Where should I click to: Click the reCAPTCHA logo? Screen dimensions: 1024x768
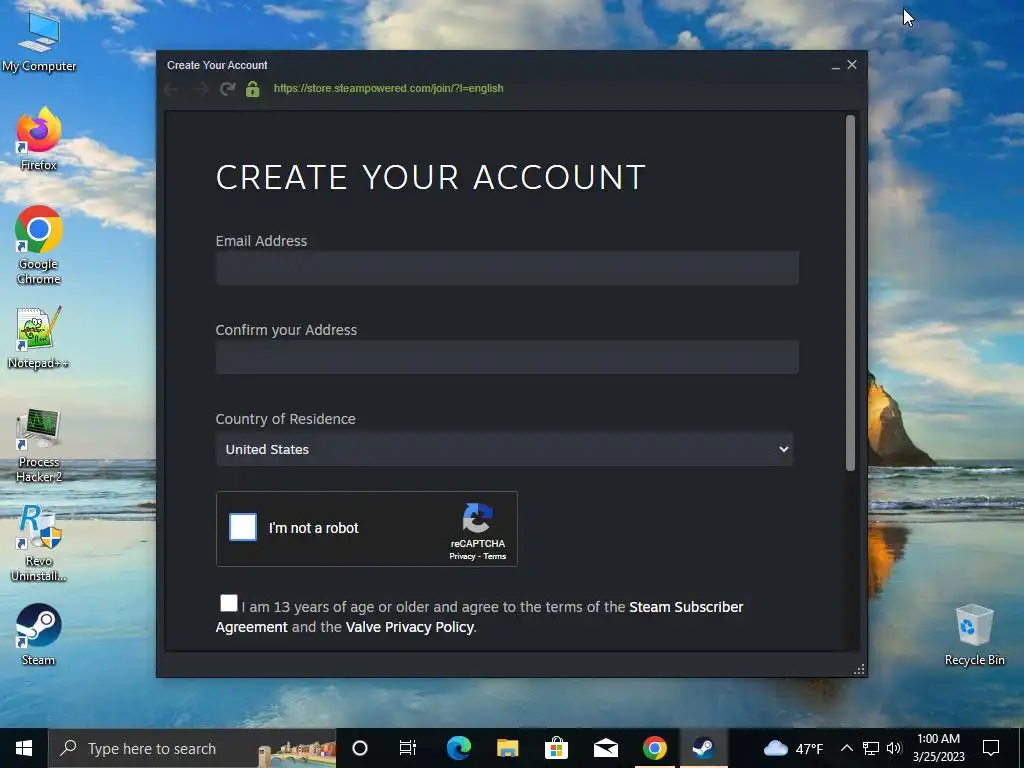click(x=477, y=519)
